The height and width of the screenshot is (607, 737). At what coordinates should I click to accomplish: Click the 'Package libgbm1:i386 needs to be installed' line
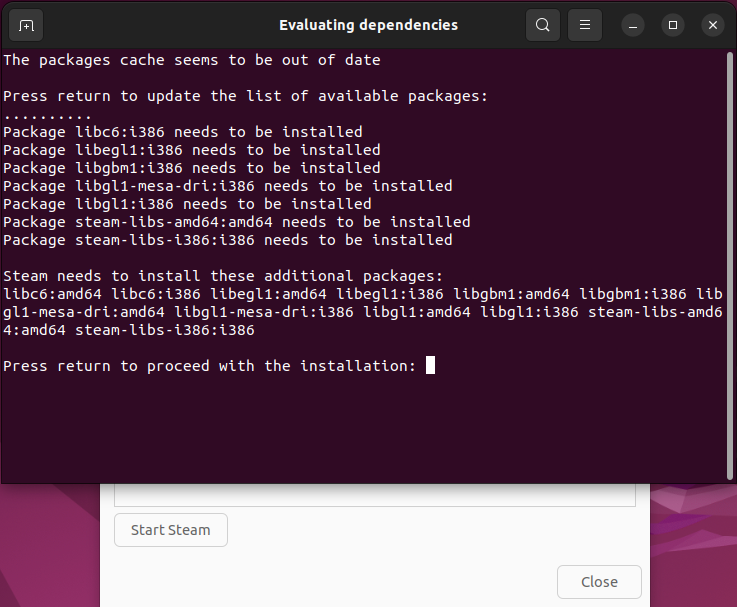point(192,168)
